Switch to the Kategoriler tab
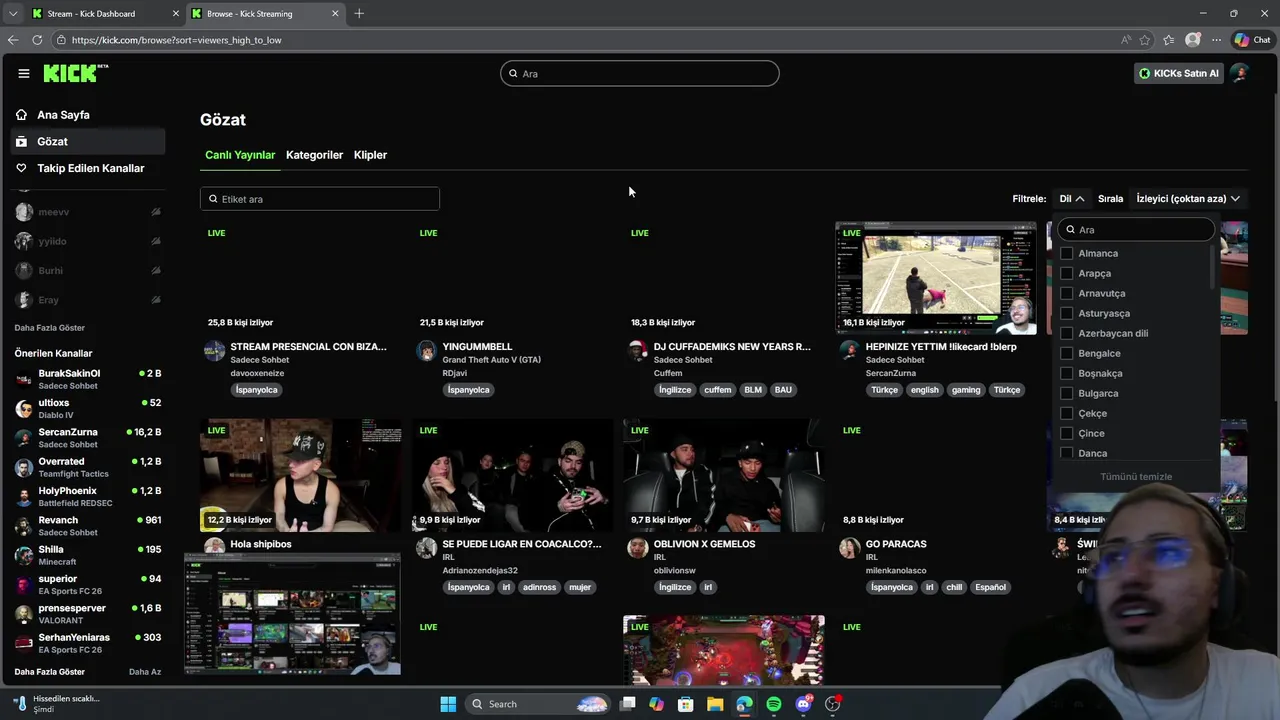The width and height of the screenshot is (1280, 720). [314, 155]
